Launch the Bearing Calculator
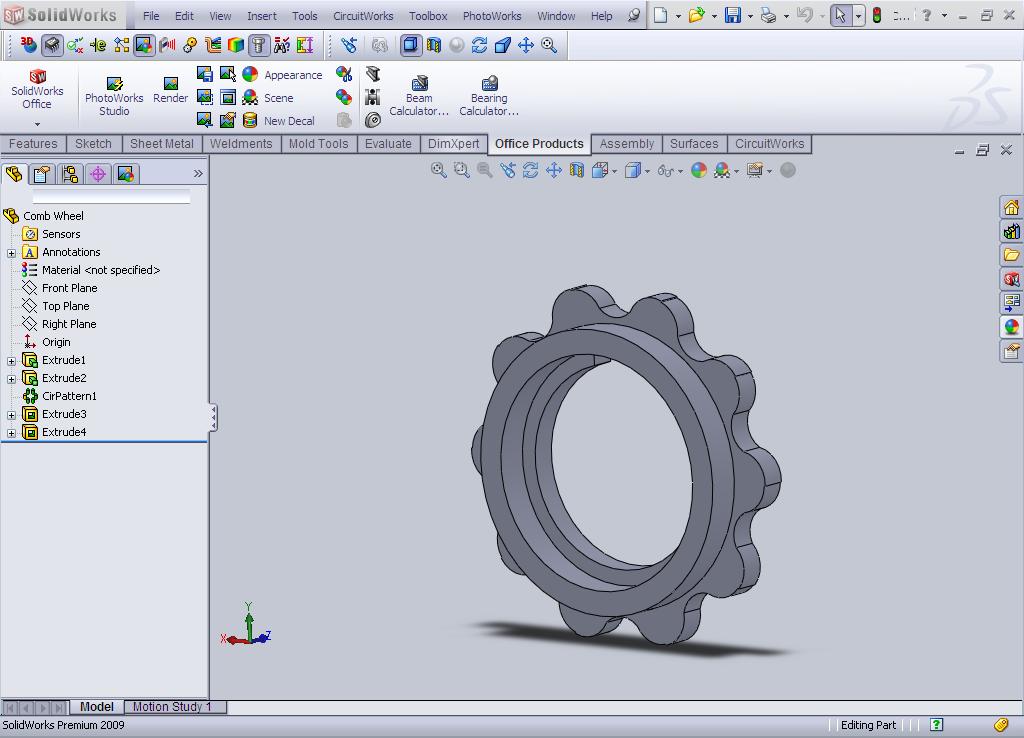Screen dimensions: 1024x738 point(488,95)
